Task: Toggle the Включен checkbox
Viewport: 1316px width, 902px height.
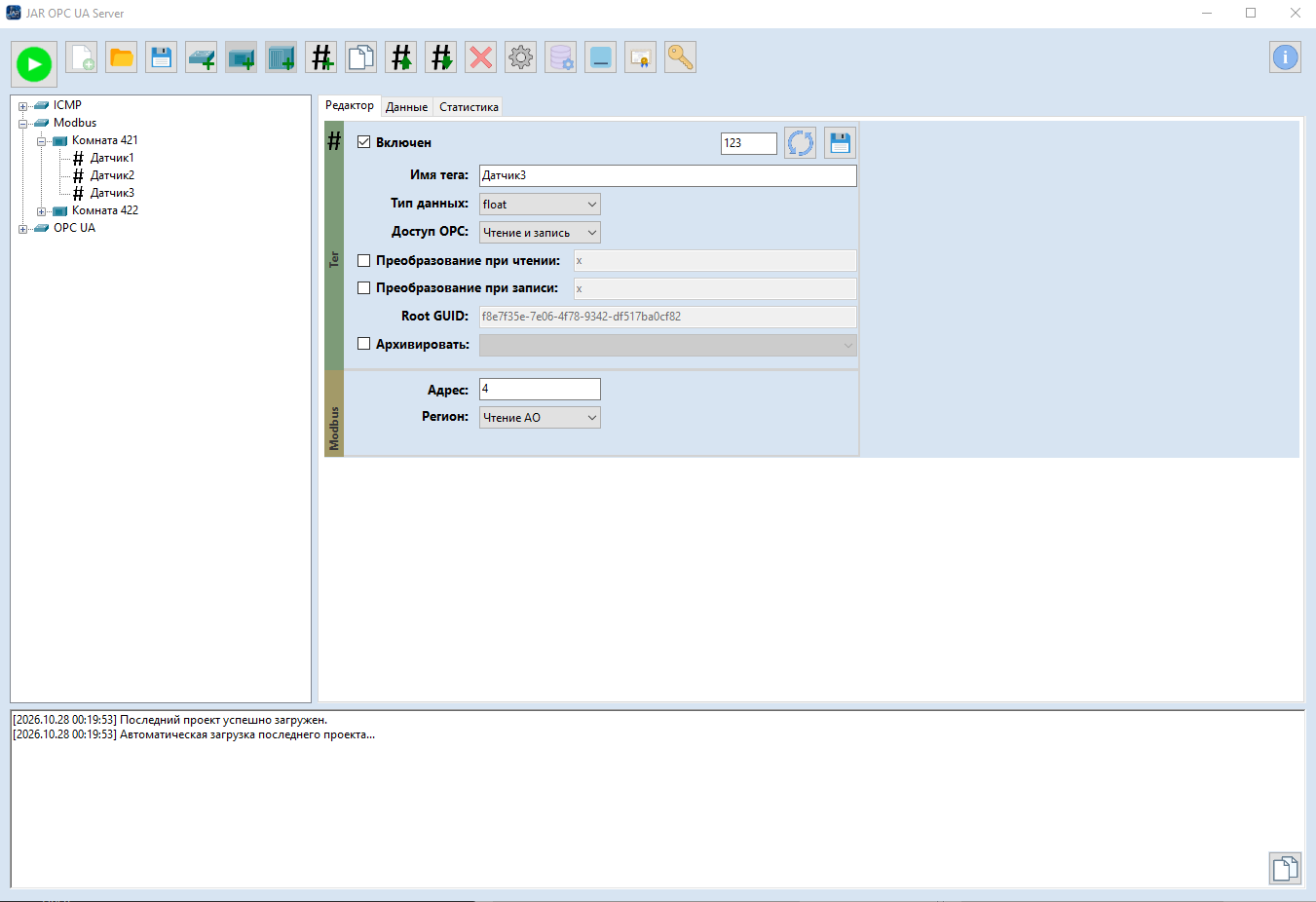Action: (364, 142)
